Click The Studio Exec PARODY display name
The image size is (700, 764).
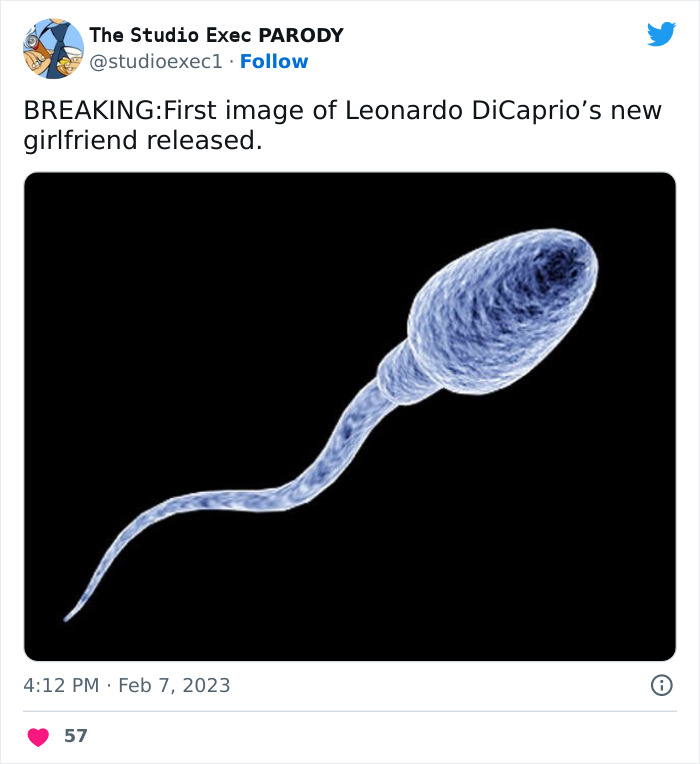click(x=215, y=35)
